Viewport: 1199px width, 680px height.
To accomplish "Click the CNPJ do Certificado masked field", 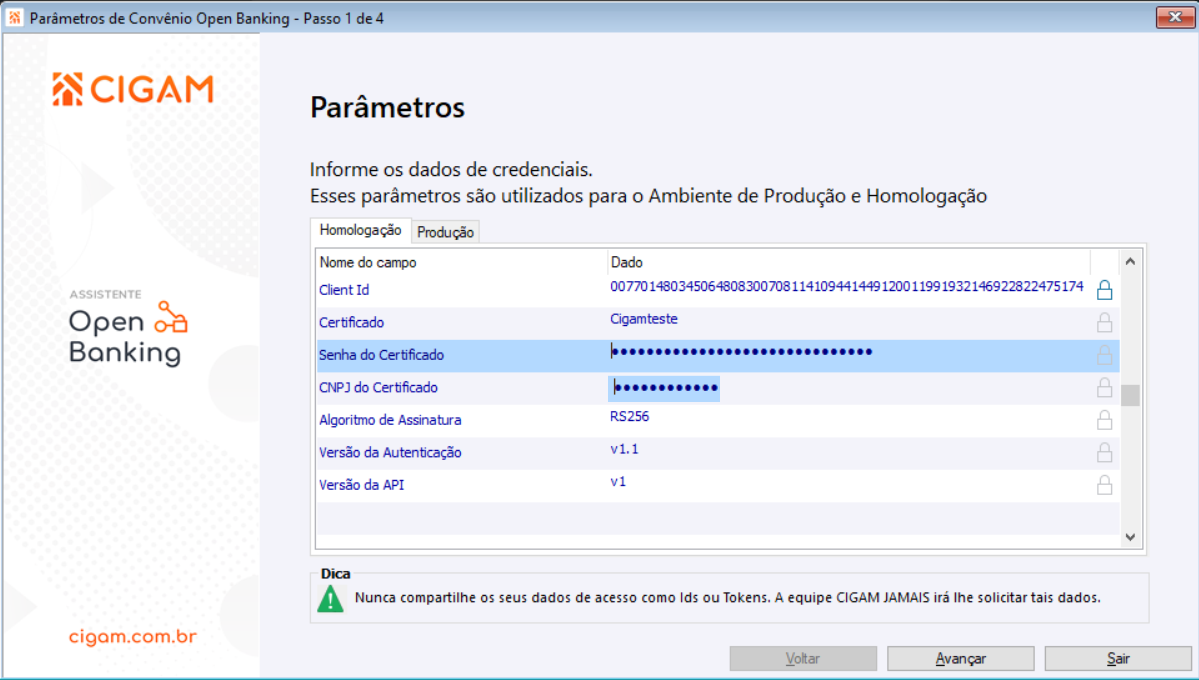I will [x=664, y=388].
